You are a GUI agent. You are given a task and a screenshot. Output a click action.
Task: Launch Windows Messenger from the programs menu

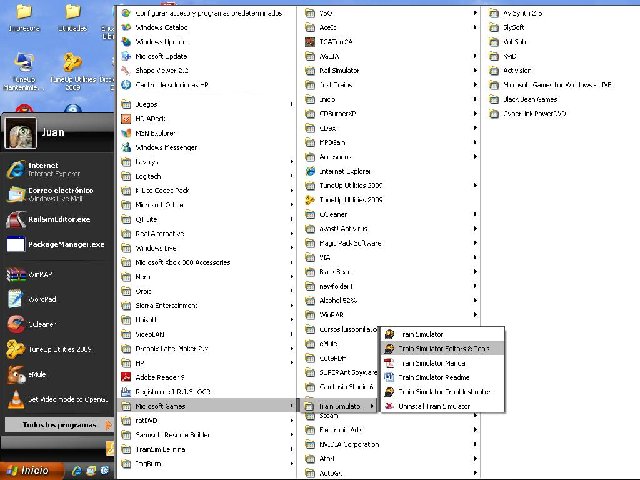click(x=165, y=147)
